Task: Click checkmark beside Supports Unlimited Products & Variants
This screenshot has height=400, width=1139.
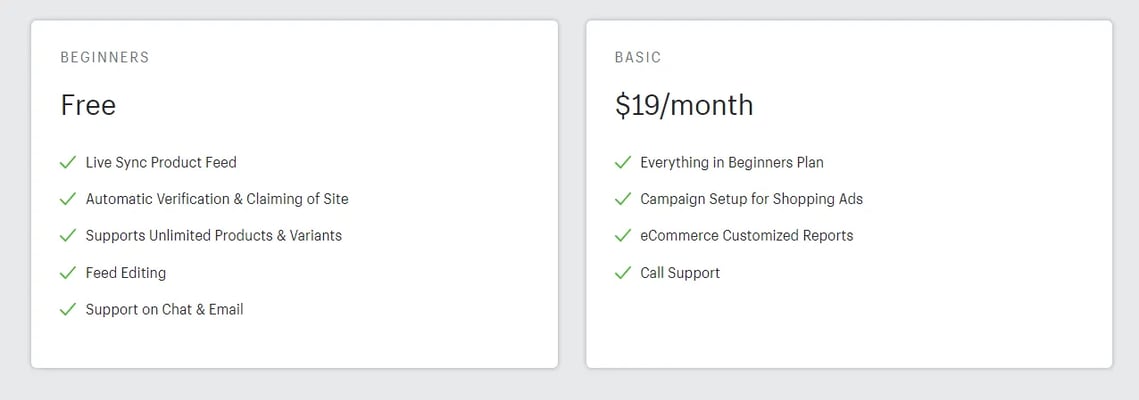Action: click(68, 236)
